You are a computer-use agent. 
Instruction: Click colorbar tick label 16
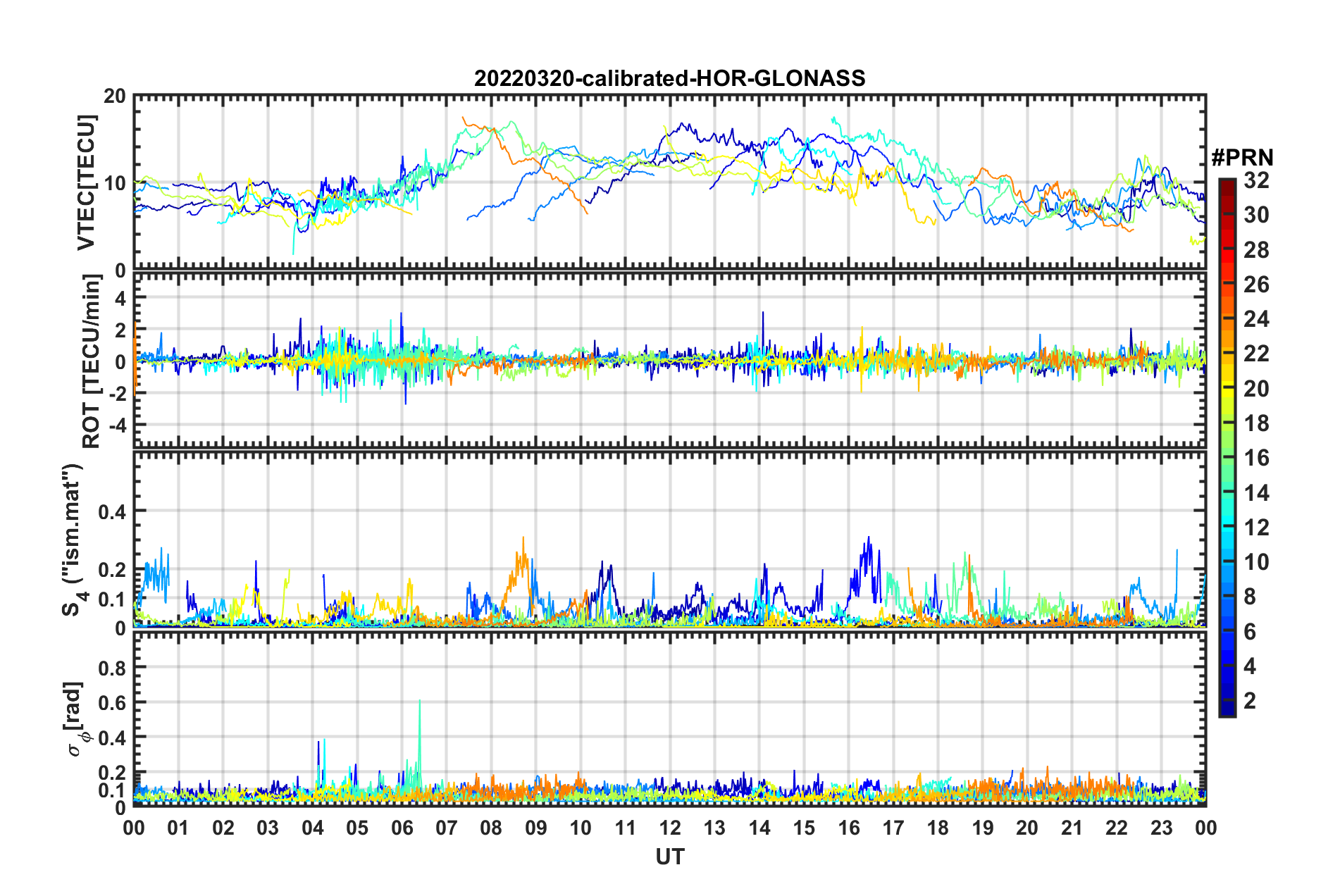(1256, 458)
